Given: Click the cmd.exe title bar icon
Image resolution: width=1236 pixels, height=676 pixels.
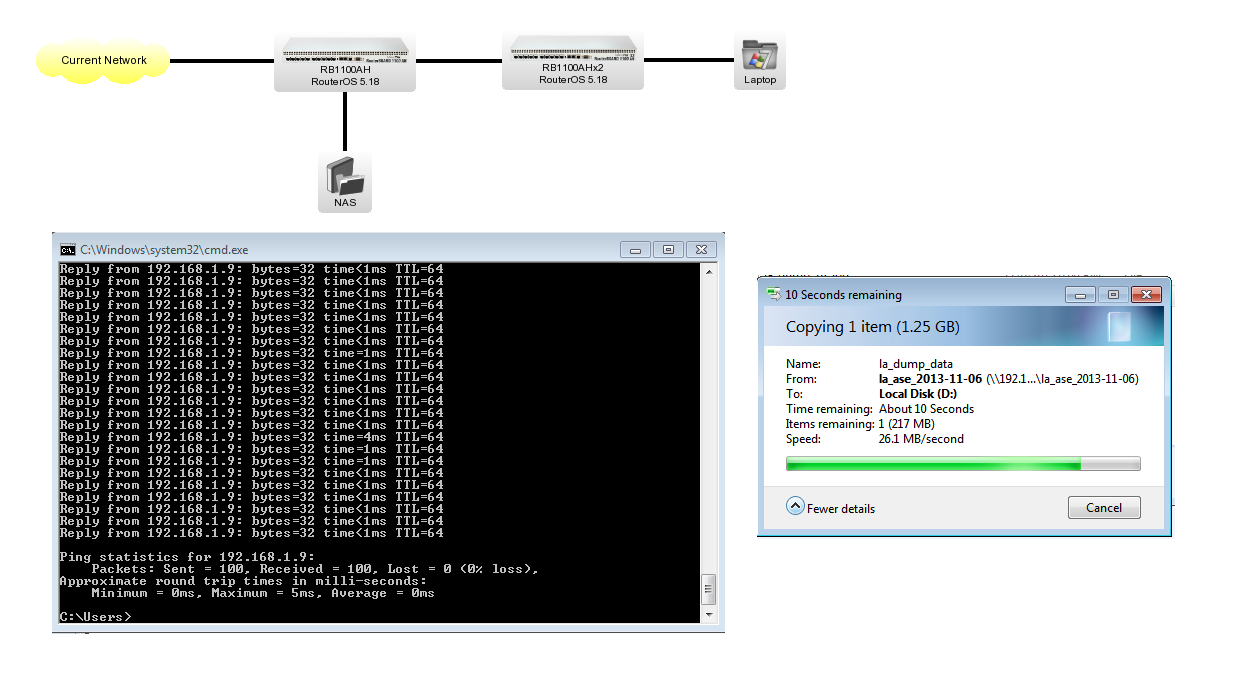Looking at the screenshot, I should tap(66, 249).
